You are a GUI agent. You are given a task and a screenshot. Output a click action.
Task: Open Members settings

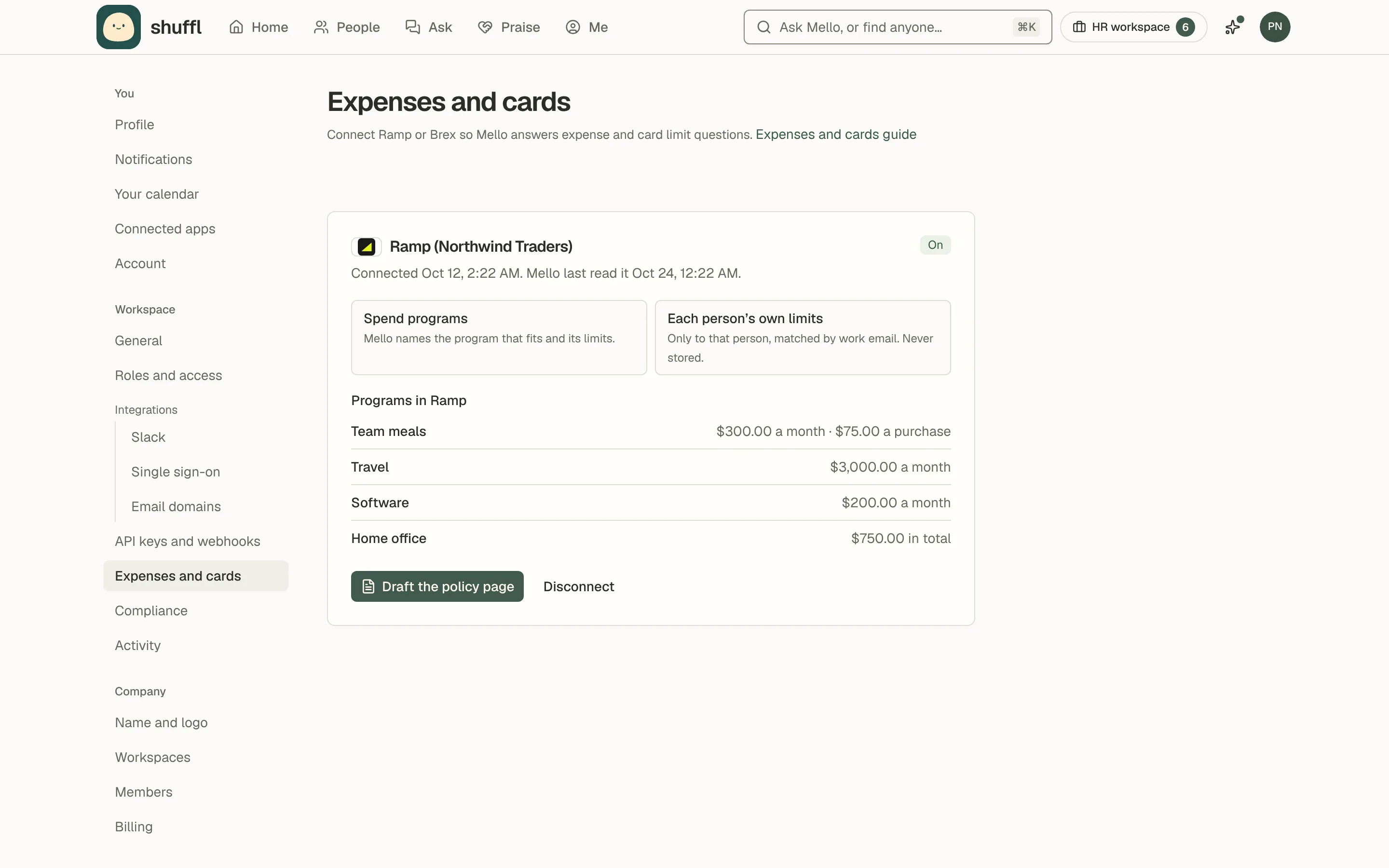tap(195, 792)
